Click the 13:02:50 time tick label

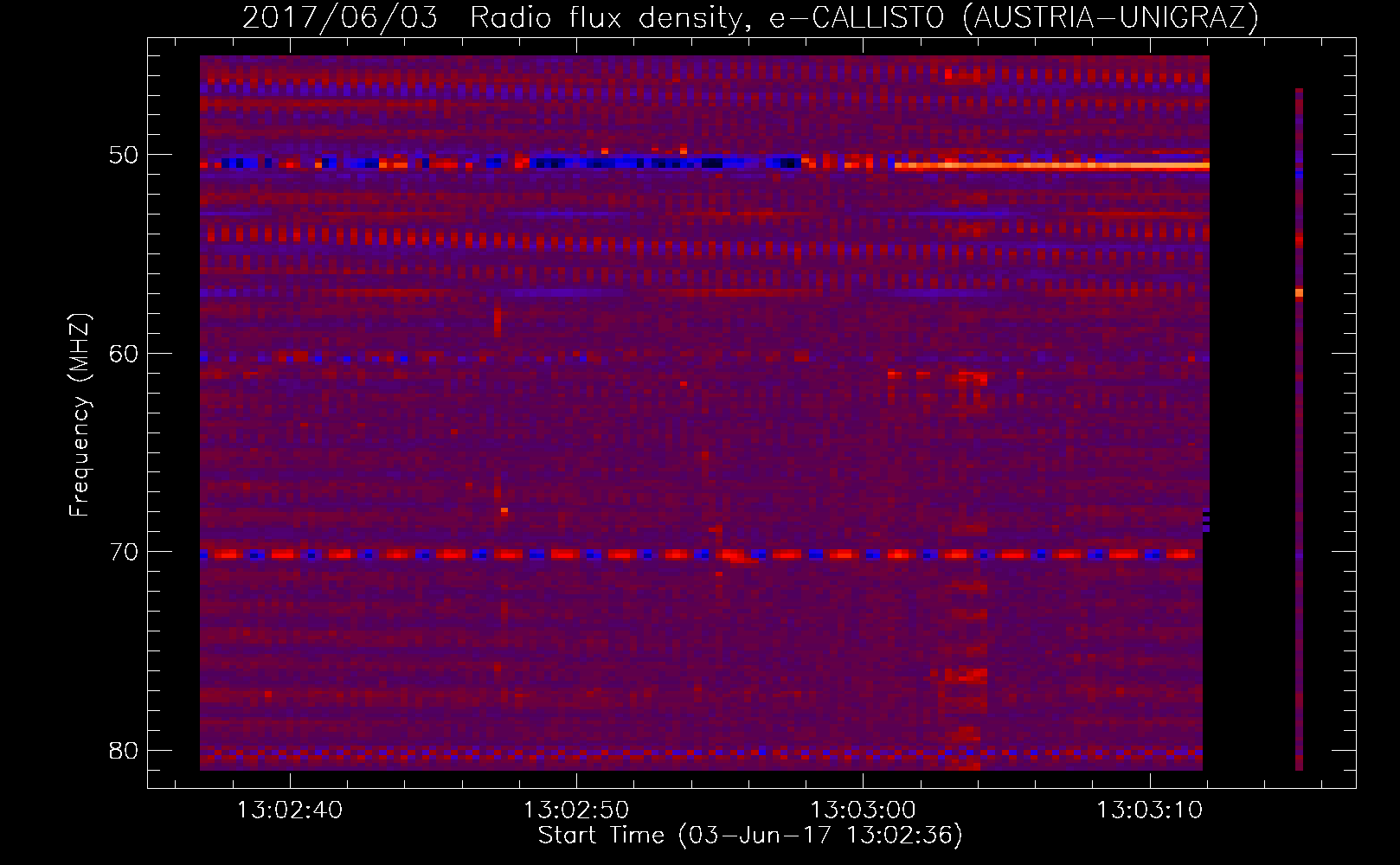(x=576, y=811)
